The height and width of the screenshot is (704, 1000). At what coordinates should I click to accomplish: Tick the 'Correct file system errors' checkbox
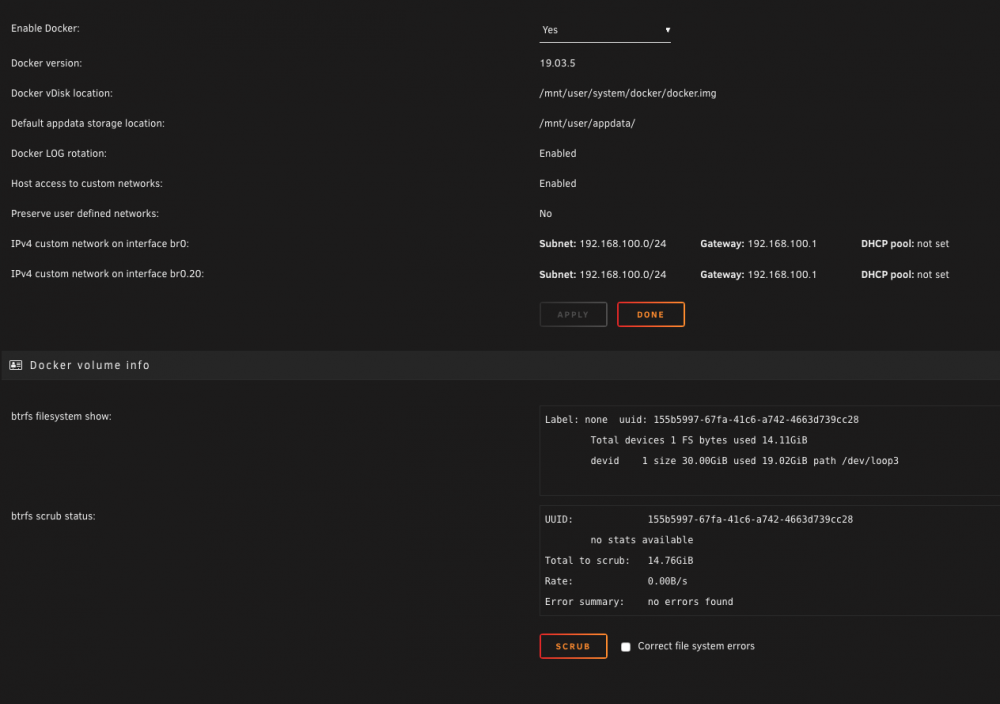[x=626, y=647]
